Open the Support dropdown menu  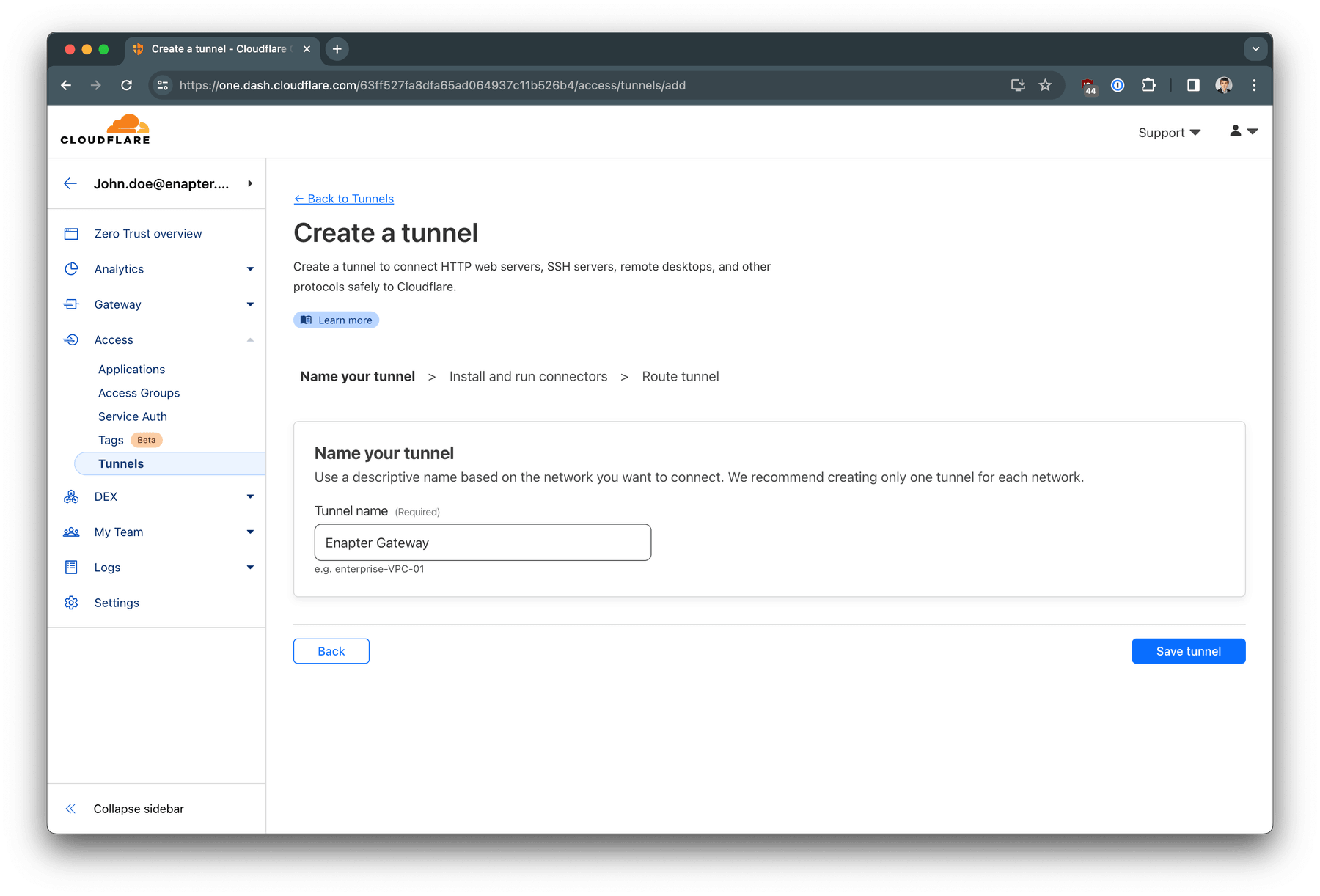pyautogui.click(x=1169, y=133)
